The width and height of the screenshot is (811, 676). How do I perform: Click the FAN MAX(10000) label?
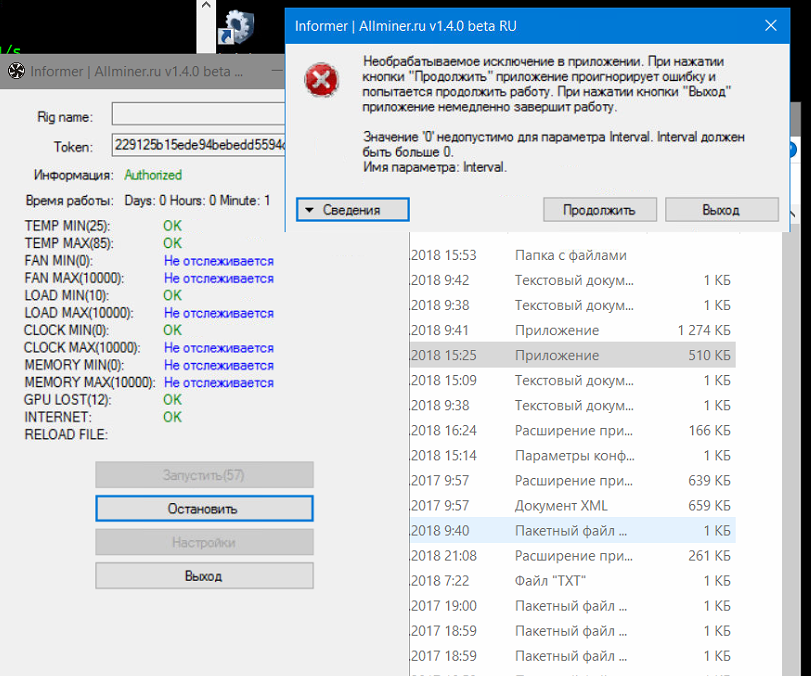(74, 278)
